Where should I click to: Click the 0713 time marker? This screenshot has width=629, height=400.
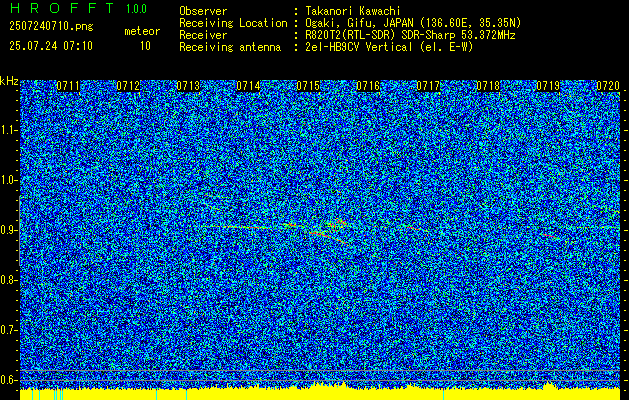coord(188,86)
